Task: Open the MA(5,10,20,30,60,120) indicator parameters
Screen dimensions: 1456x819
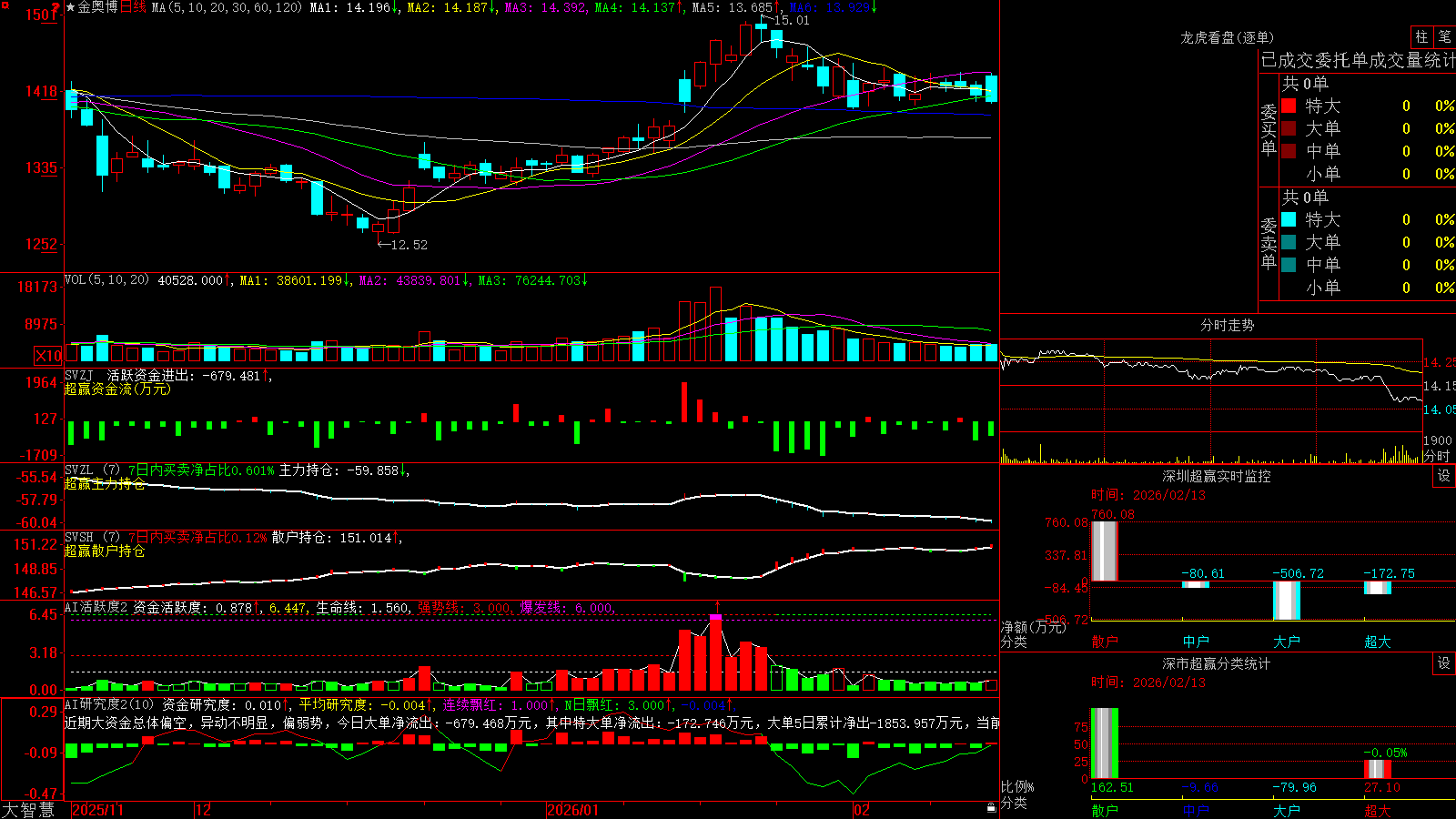Action: pos(227,7)
